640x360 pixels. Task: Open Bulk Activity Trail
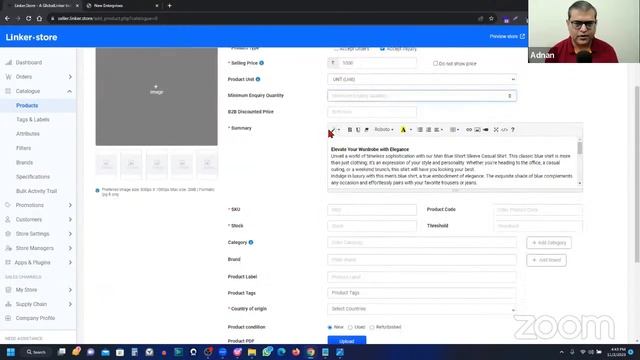[37, 191]
